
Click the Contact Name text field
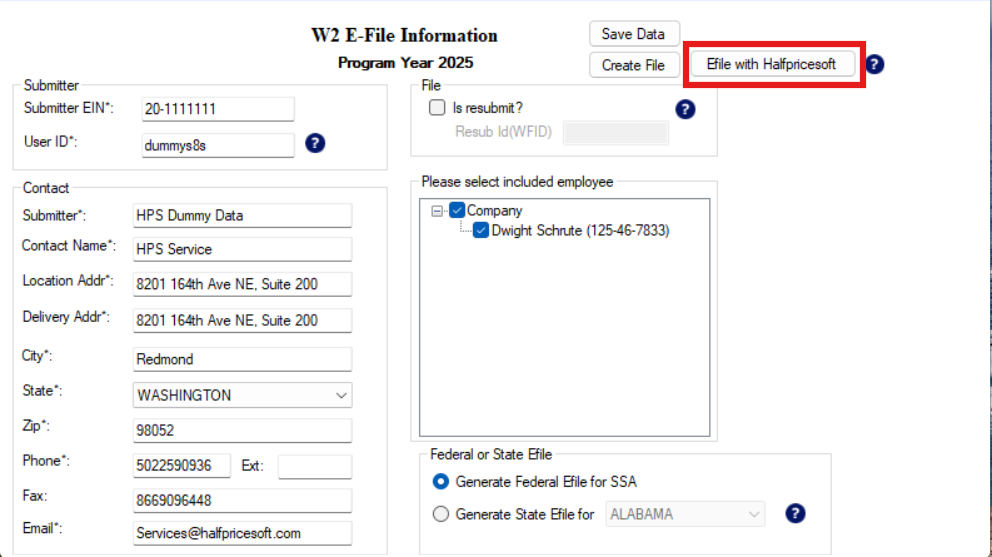[x=242, y=249]
